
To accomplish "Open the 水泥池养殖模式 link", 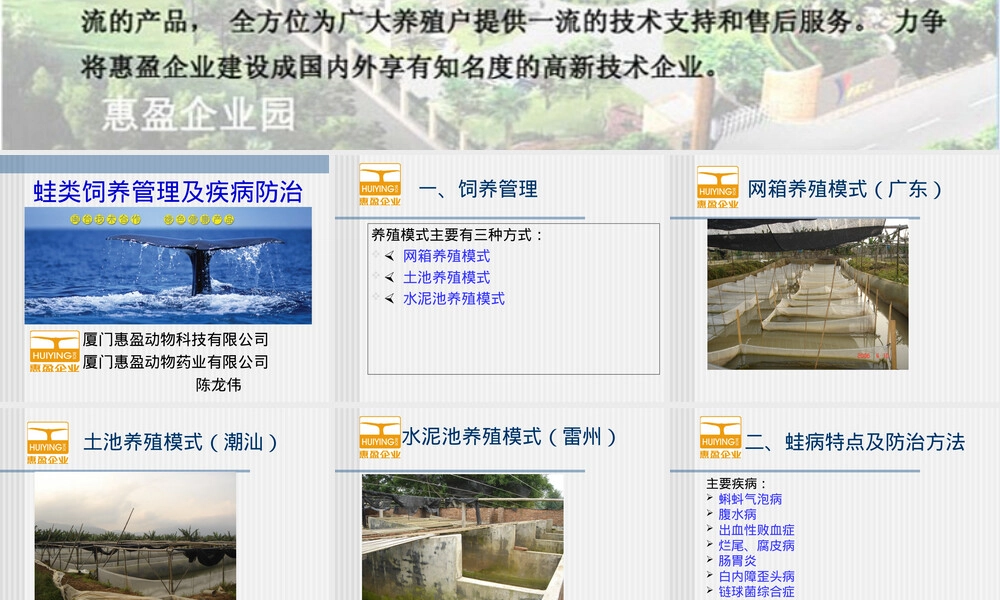I will [453, 298].
